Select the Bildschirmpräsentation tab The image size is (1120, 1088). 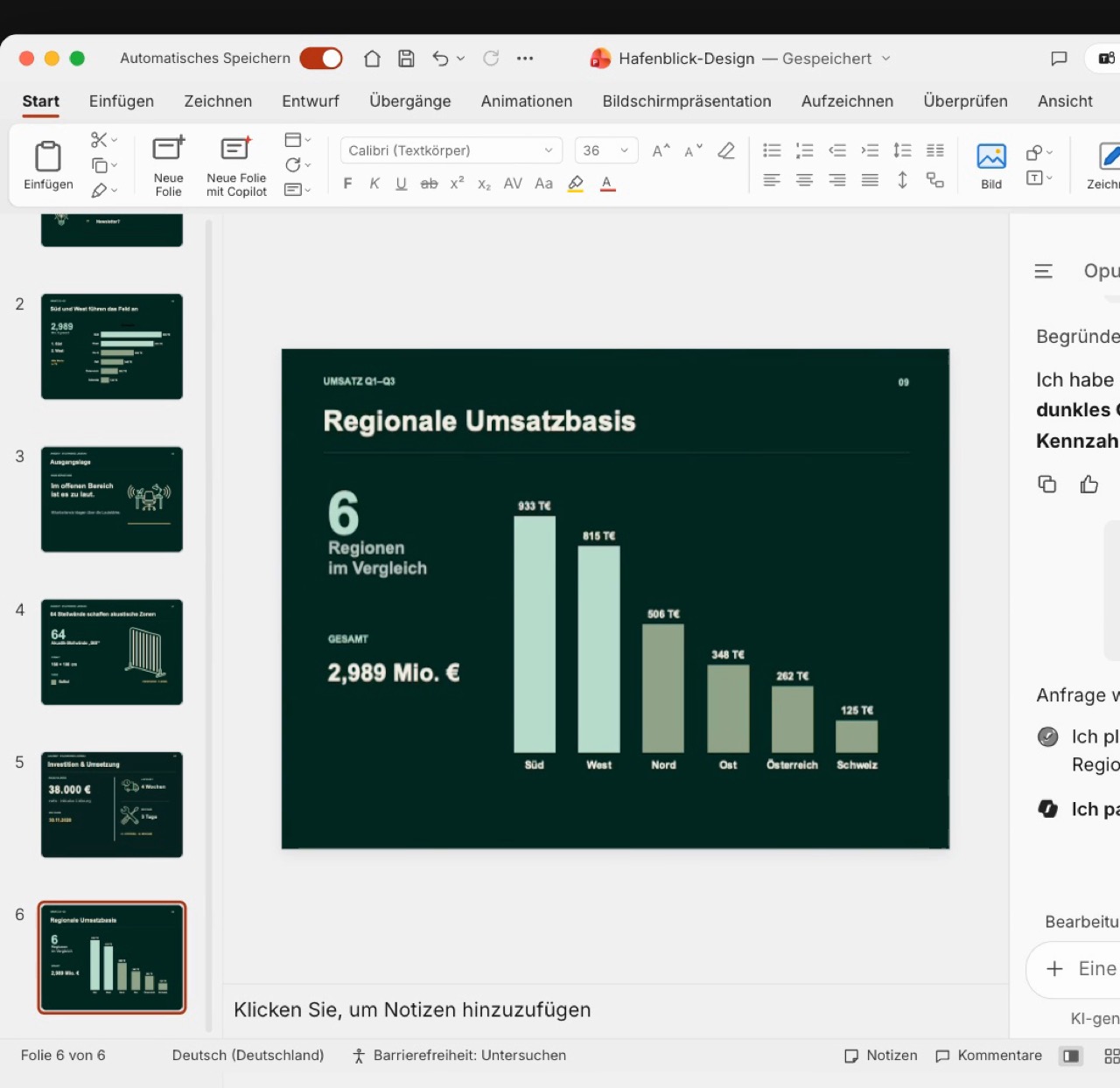click(687, 101)
